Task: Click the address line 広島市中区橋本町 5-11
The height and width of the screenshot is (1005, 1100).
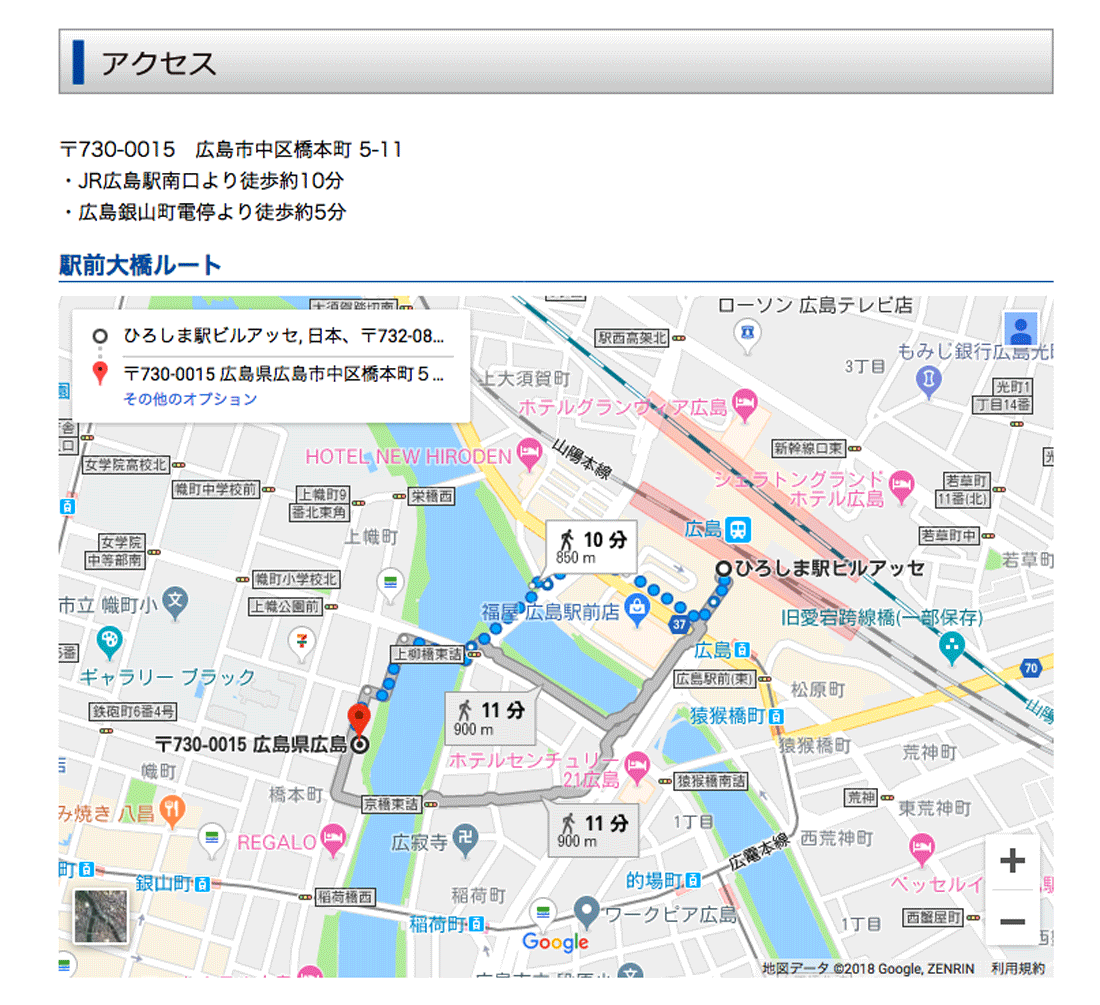Action: tap(298, 149)
